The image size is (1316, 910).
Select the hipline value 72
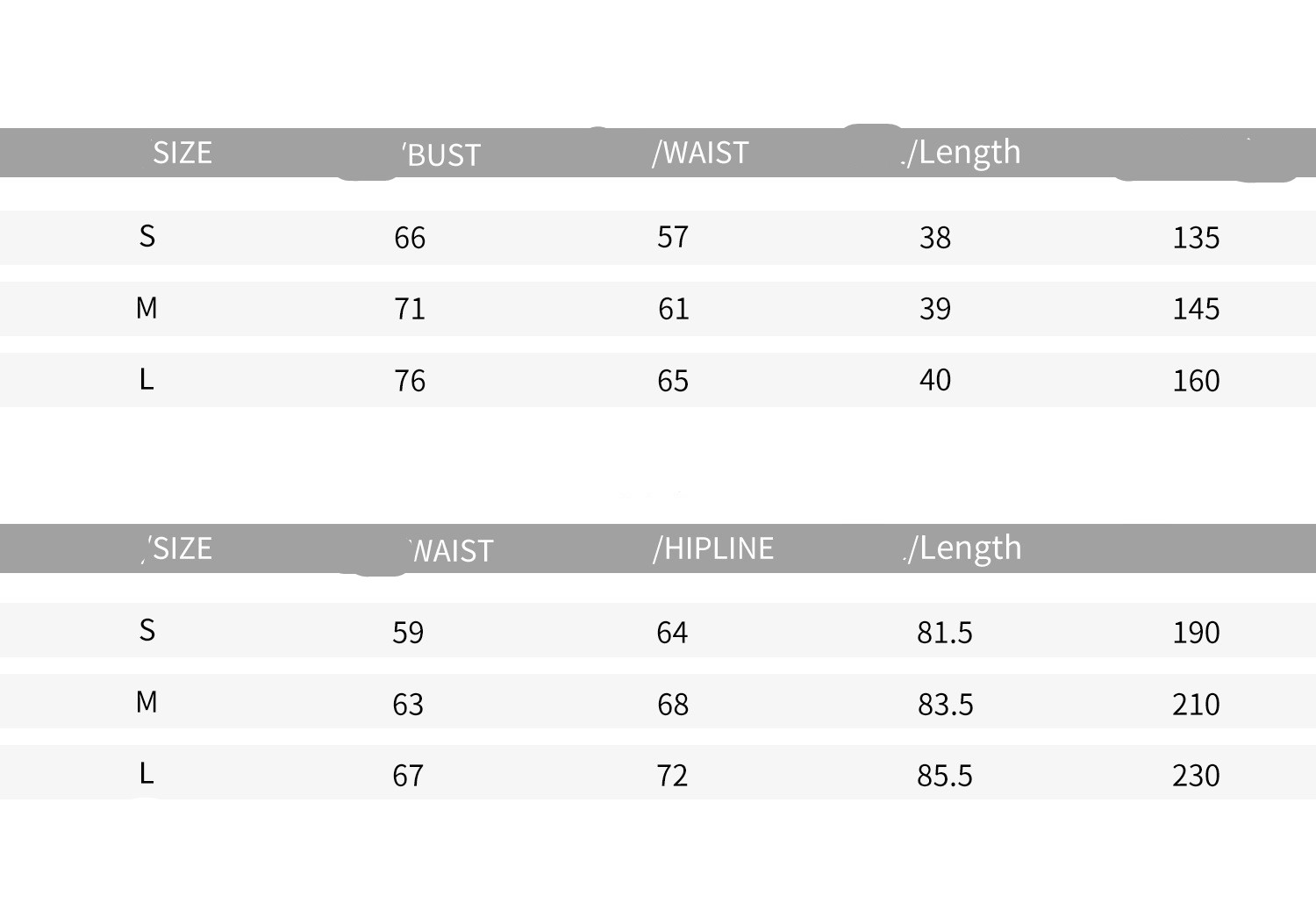(x=672, y=776)
